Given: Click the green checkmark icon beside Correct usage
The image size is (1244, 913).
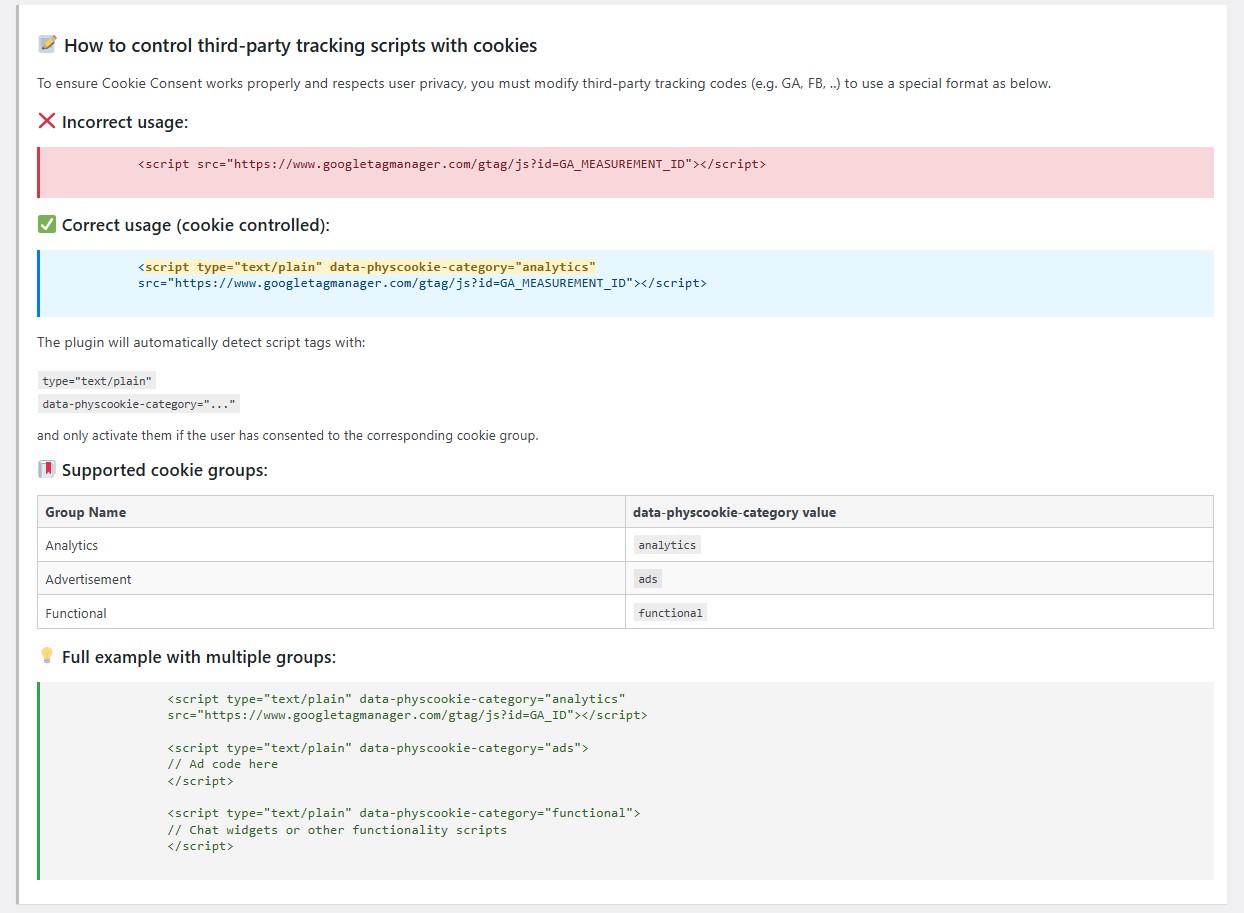Looking at the screenshot, I should [47, 224].
